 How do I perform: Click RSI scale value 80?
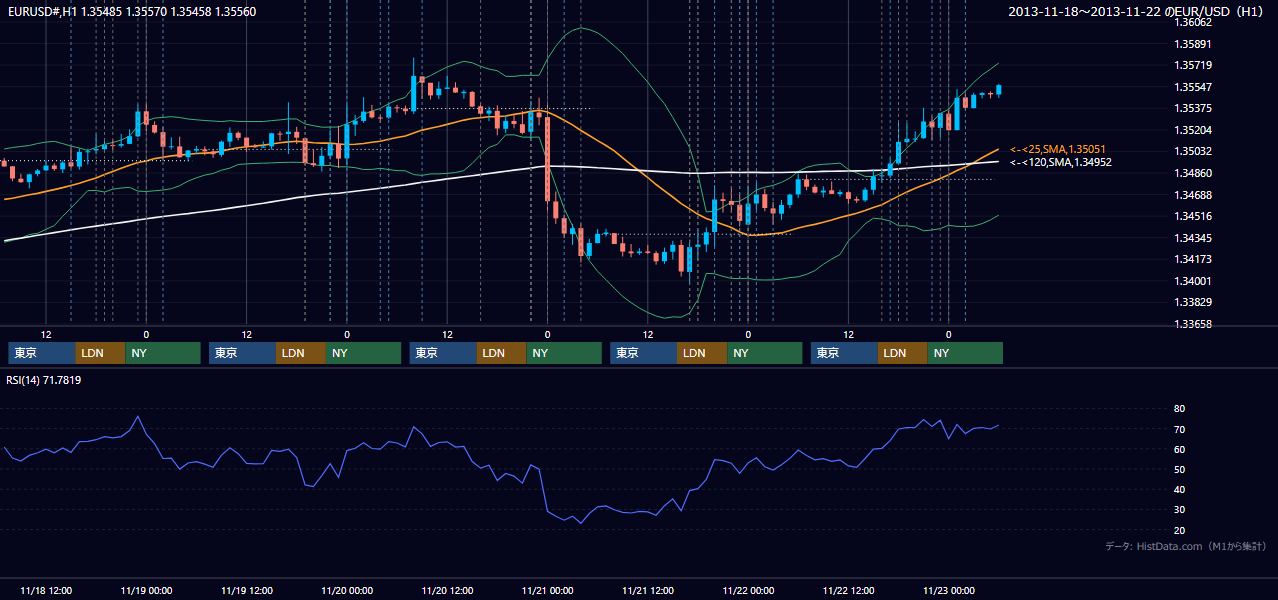click(x=1179, y=409)
